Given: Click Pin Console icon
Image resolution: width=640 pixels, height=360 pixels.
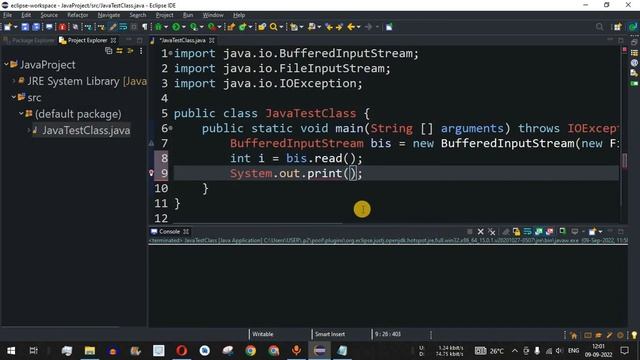Looking at the screenshot, I should (562, 231).
